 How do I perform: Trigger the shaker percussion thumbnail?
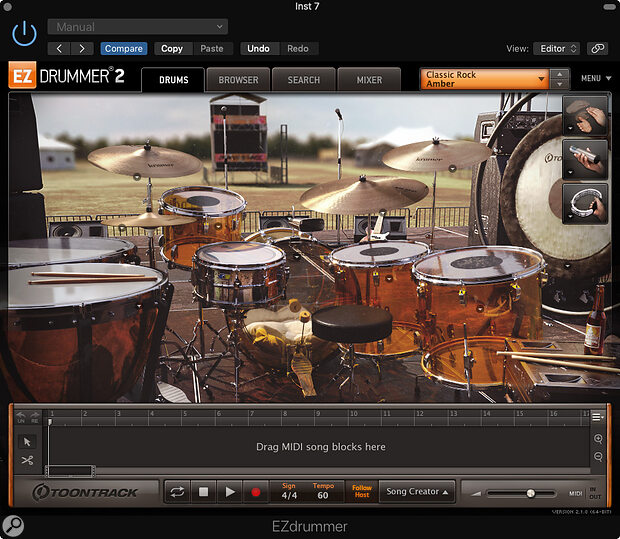585,159
